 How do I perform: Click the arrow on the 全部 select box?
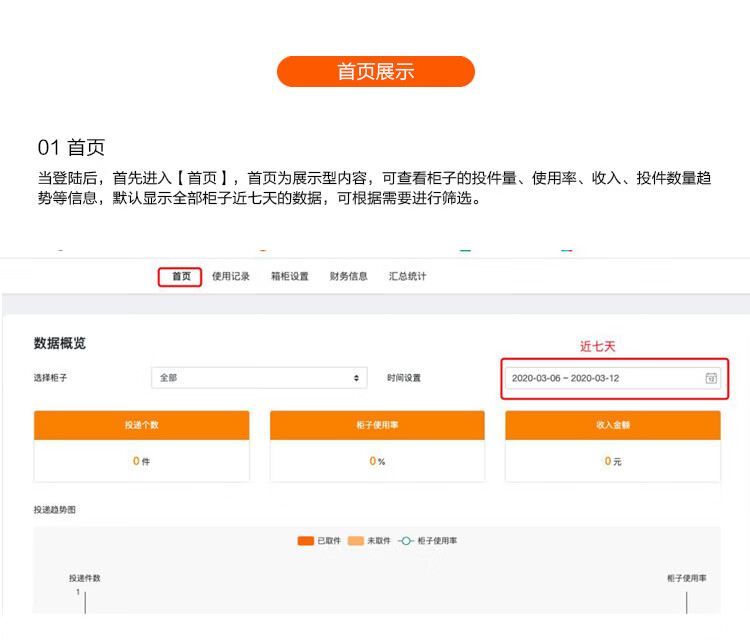(357, 378)
